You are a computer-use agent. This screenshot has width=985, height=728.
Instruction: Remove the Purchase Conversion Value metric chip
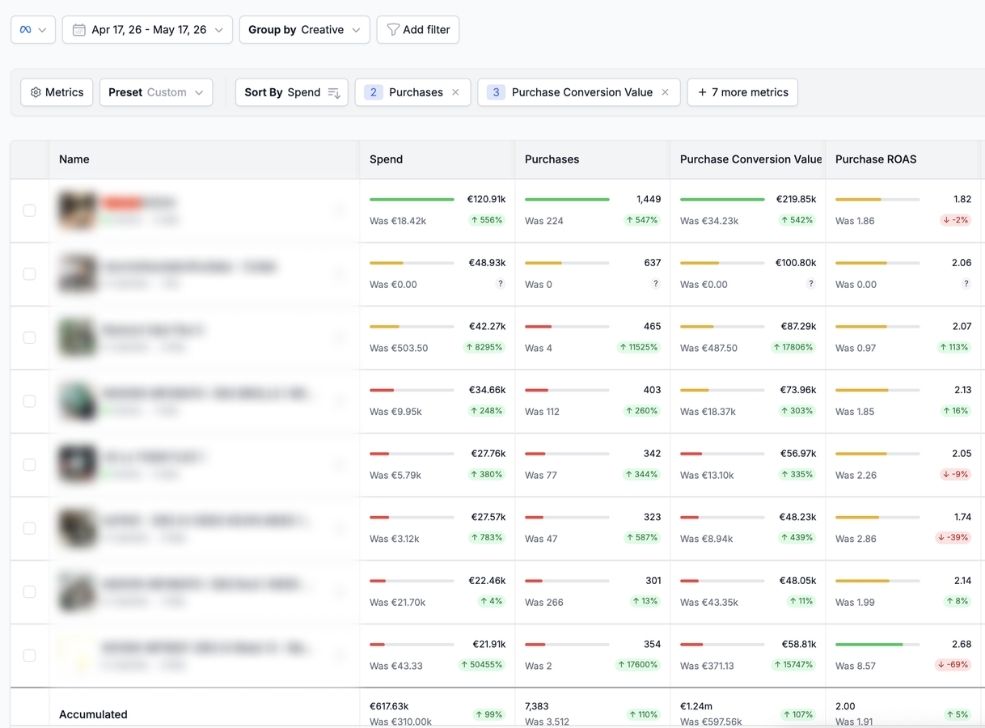665,92
